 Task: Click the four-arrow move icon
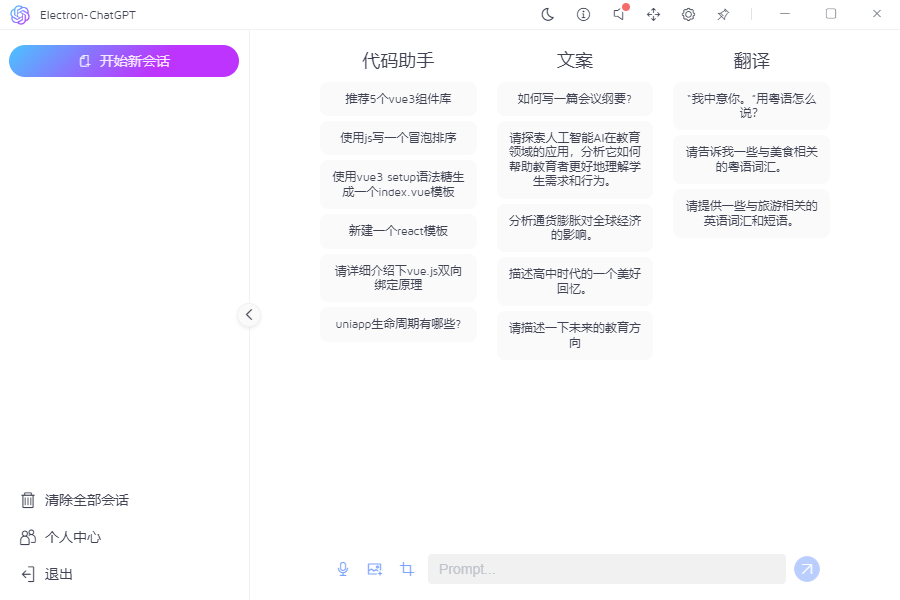coord(653,14)
